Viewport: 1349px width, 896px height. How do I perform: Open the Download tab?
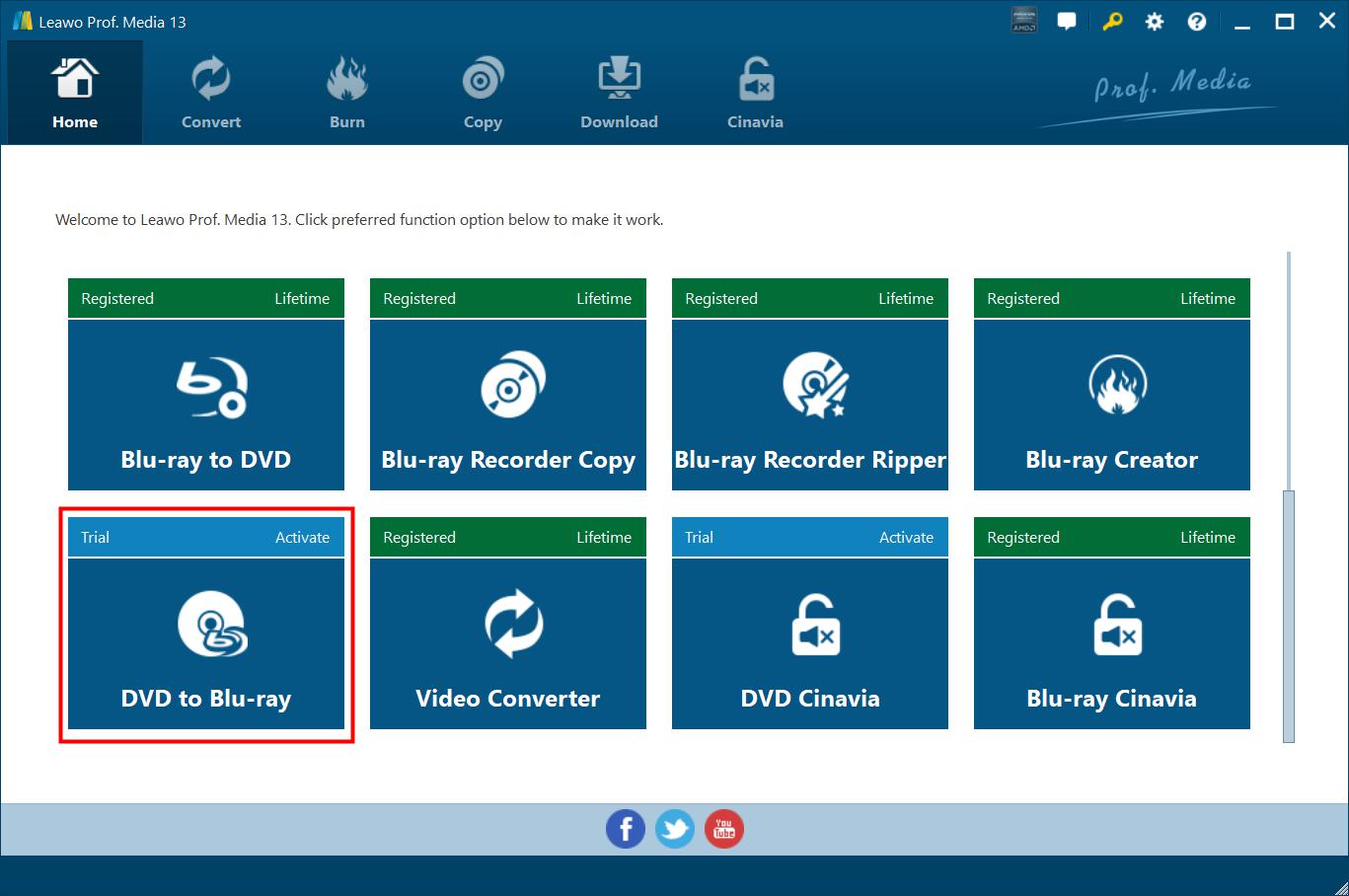click(619, 94)
